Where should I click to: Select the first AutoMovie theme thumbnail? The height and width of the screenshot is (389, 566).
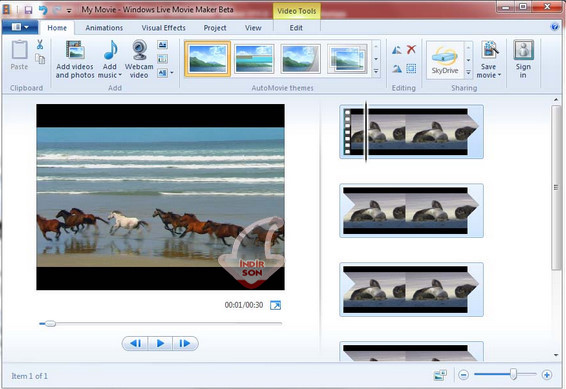(x=208, y=59)
